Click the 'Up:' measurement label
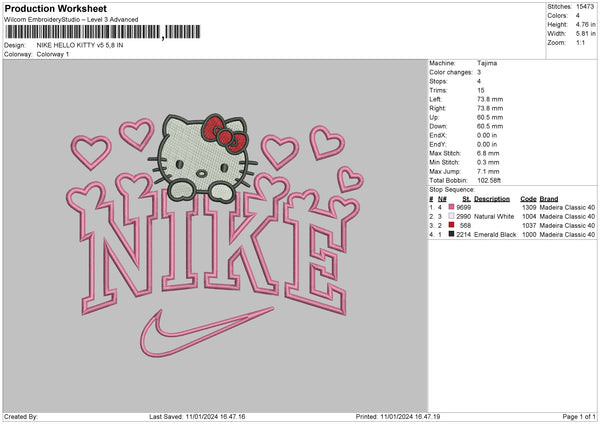 (x=434, y=117)
